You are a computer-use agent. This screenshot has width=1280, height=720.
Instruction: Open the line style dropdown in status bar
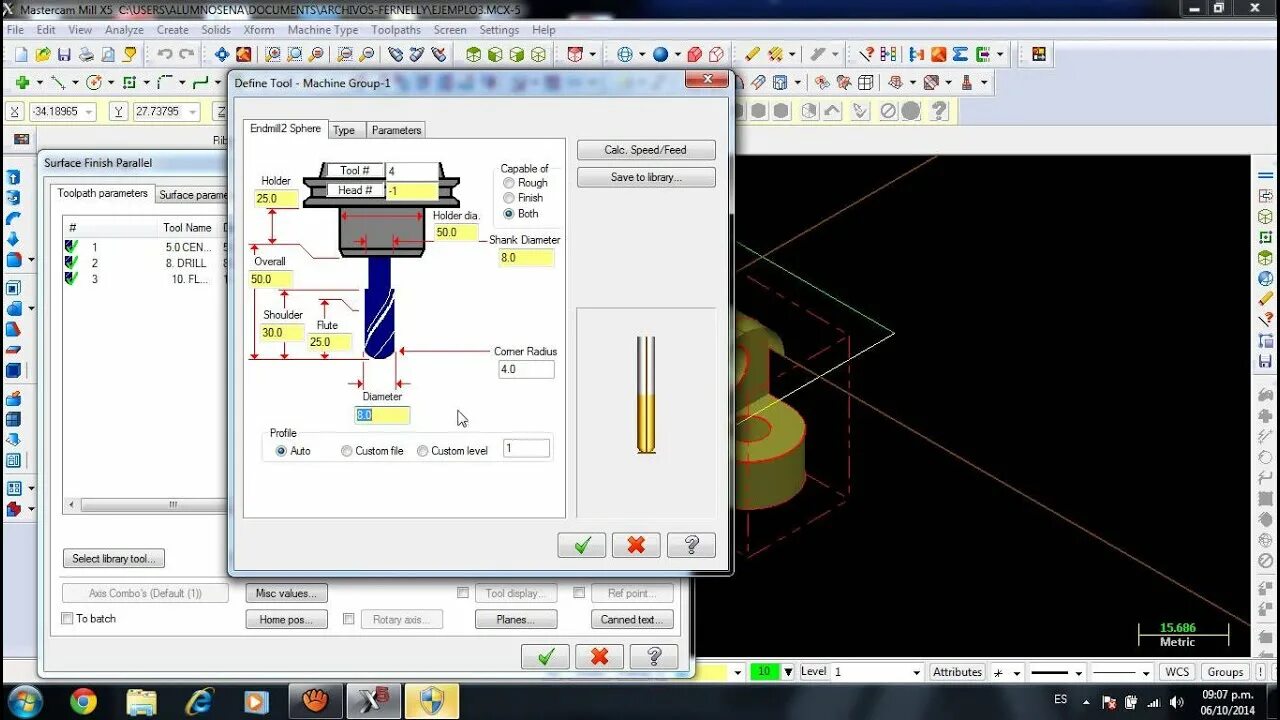(x=1077, y=672)
